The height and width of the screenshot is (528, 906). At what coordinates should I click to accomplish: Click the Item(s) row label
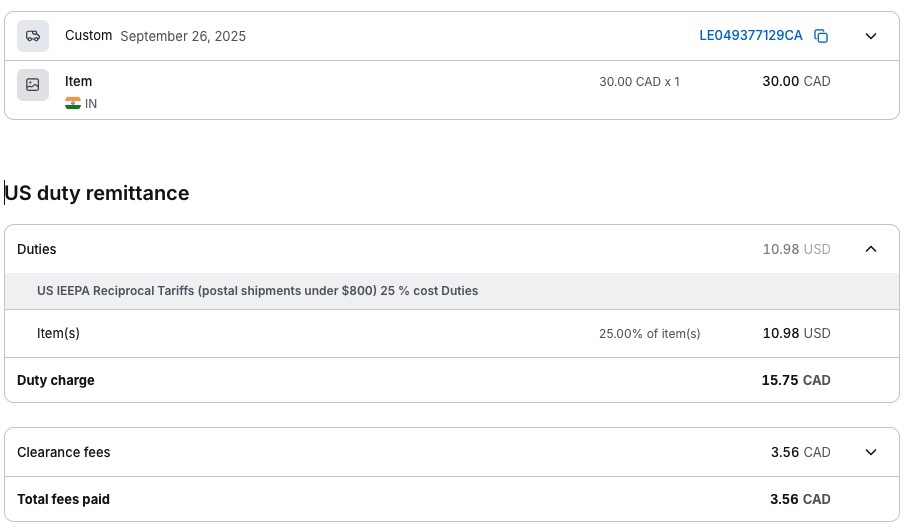coord(58,333)
